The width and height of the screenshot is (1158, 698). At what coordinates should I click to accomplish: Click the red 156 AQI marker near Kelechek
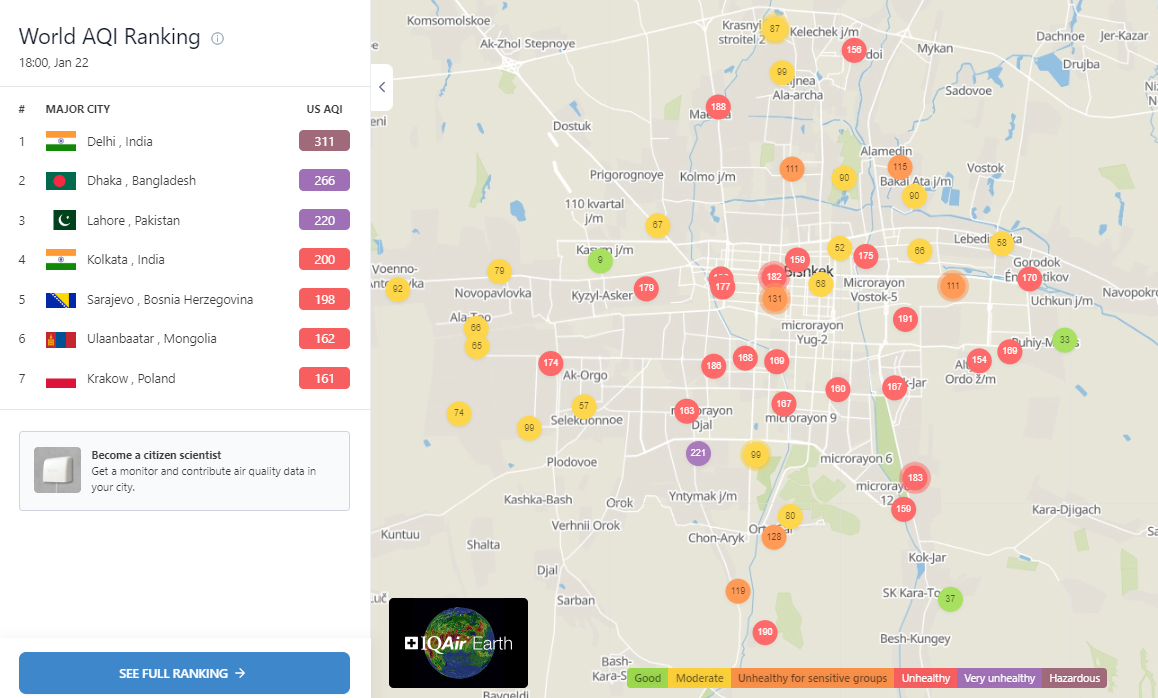[854, 49]
